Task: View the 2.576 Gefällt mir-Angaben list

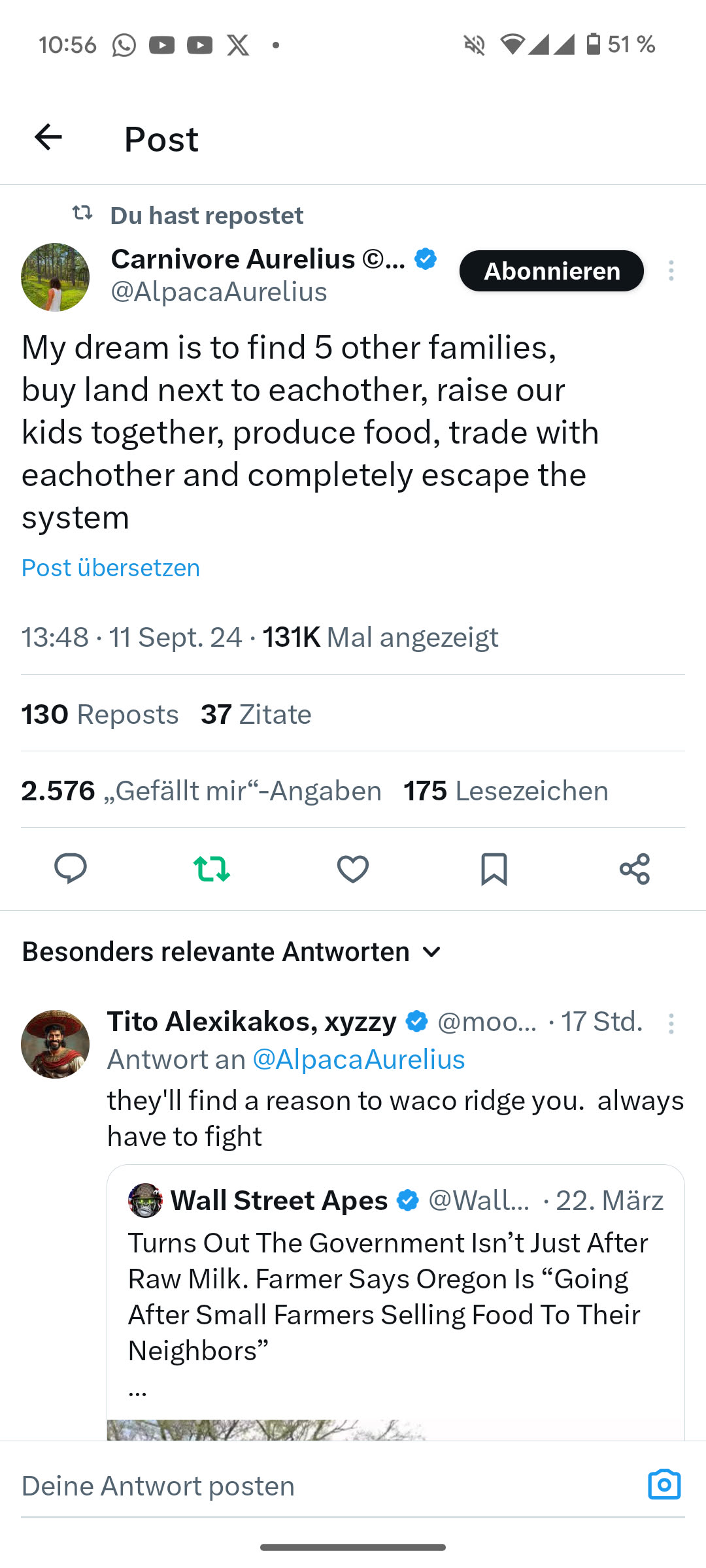Action: point(201,791)
